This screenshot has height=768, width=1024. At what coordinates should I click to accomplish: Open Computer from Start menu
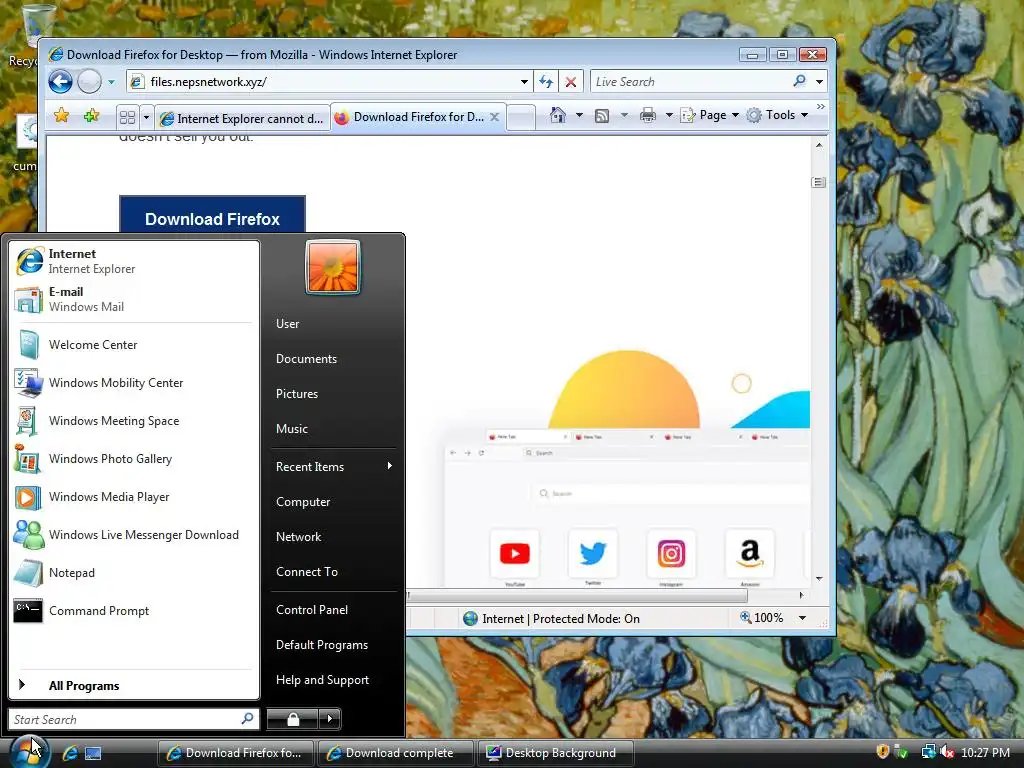point(333,502)
